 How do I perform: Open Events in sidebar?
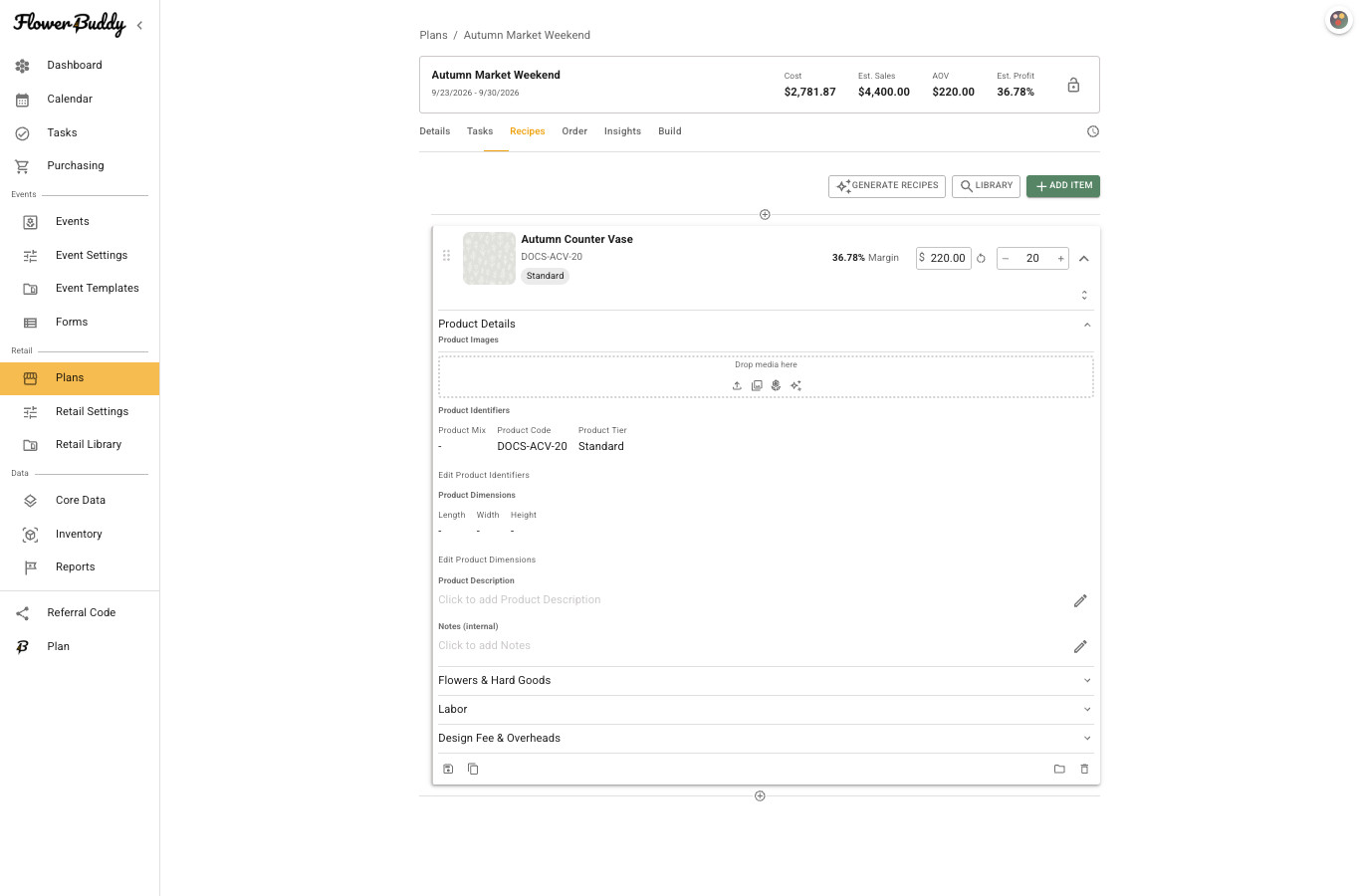tap(80, 222)
